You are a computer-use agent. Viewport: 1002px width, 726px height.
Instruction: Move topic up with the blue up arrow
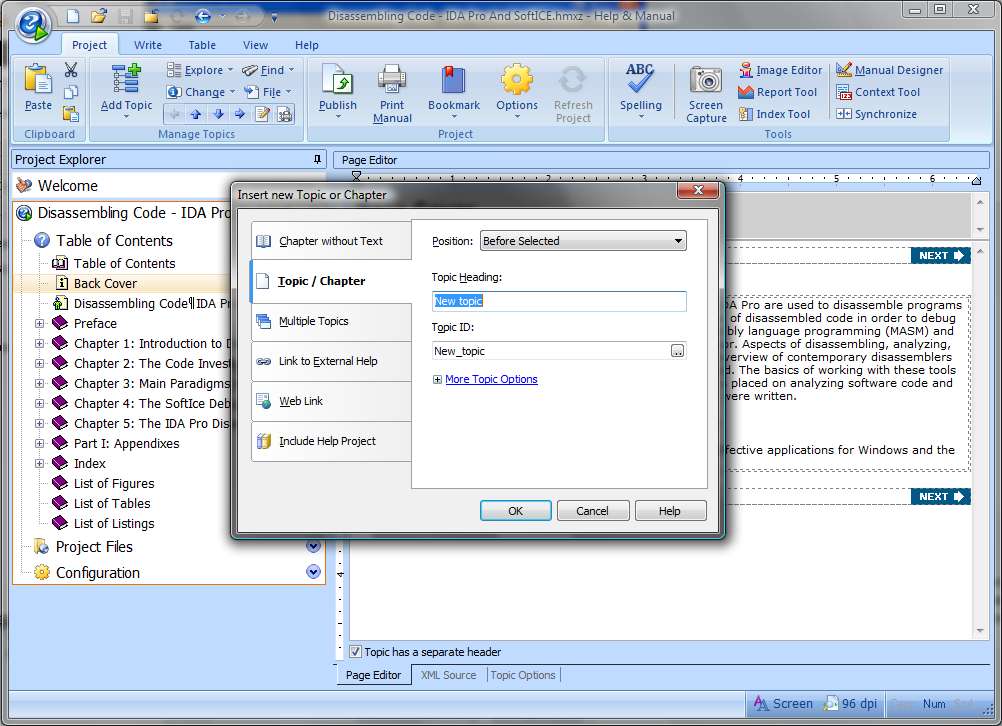pyautogui.click(x=196, y=114)
